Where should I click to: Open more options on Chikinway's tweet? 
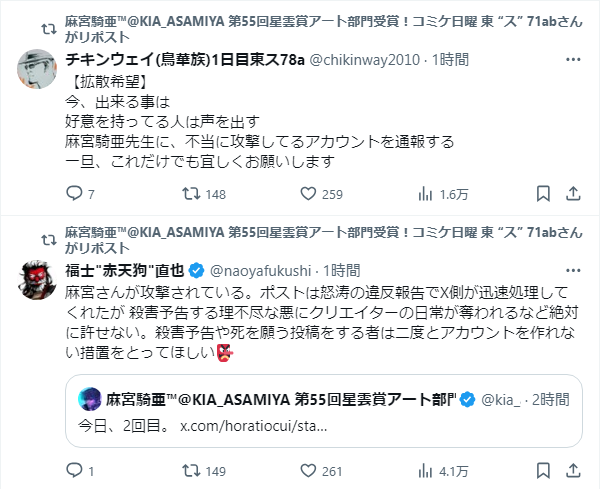[x=572, y=60]
